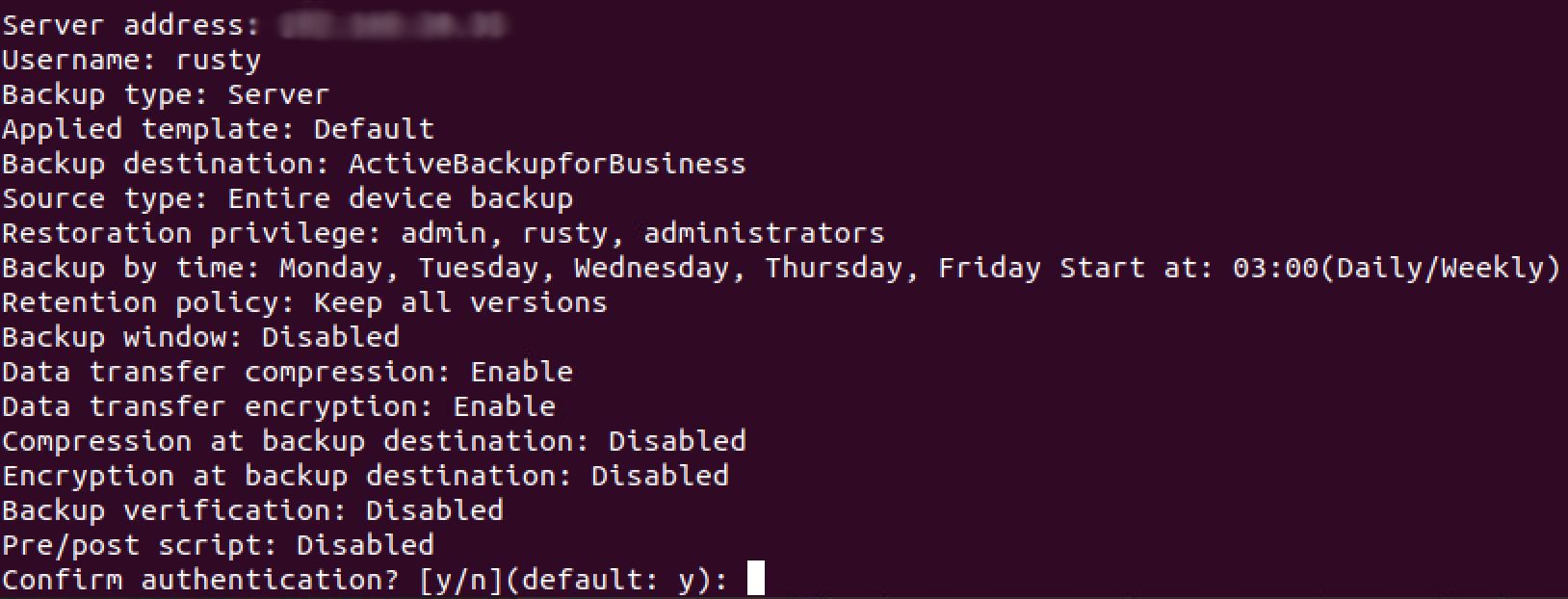Click the 'Confirm authentication?' prompt text

coord(207,580)
